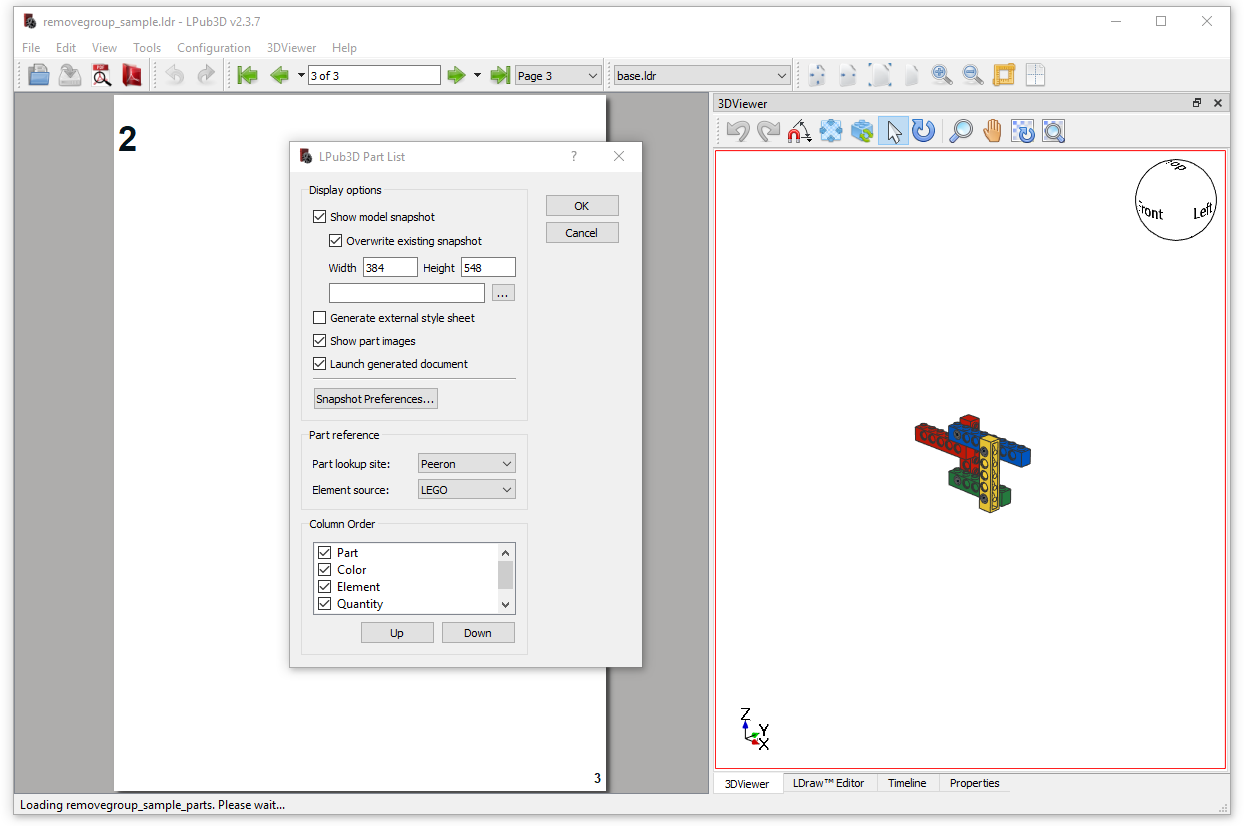This screenshot has height=826, width=1244.
Task: Click the zoom in magnifier on main toolbar
Action: [940, 74]
